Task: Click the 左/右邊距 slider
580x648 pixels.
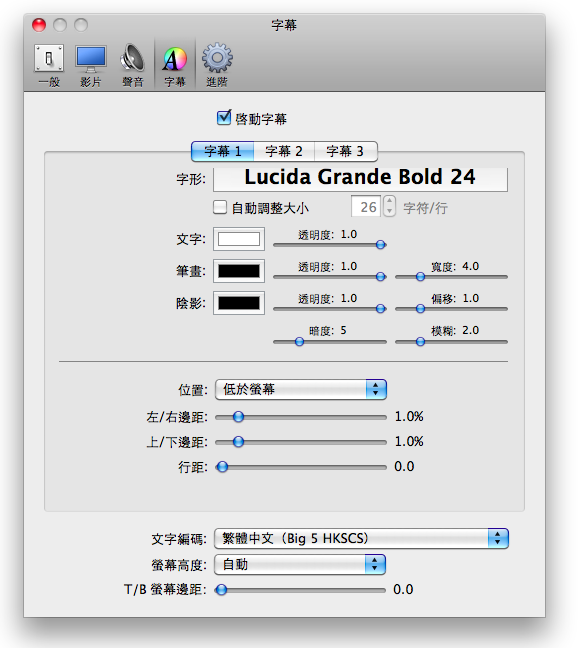Action: click(301, 417)
